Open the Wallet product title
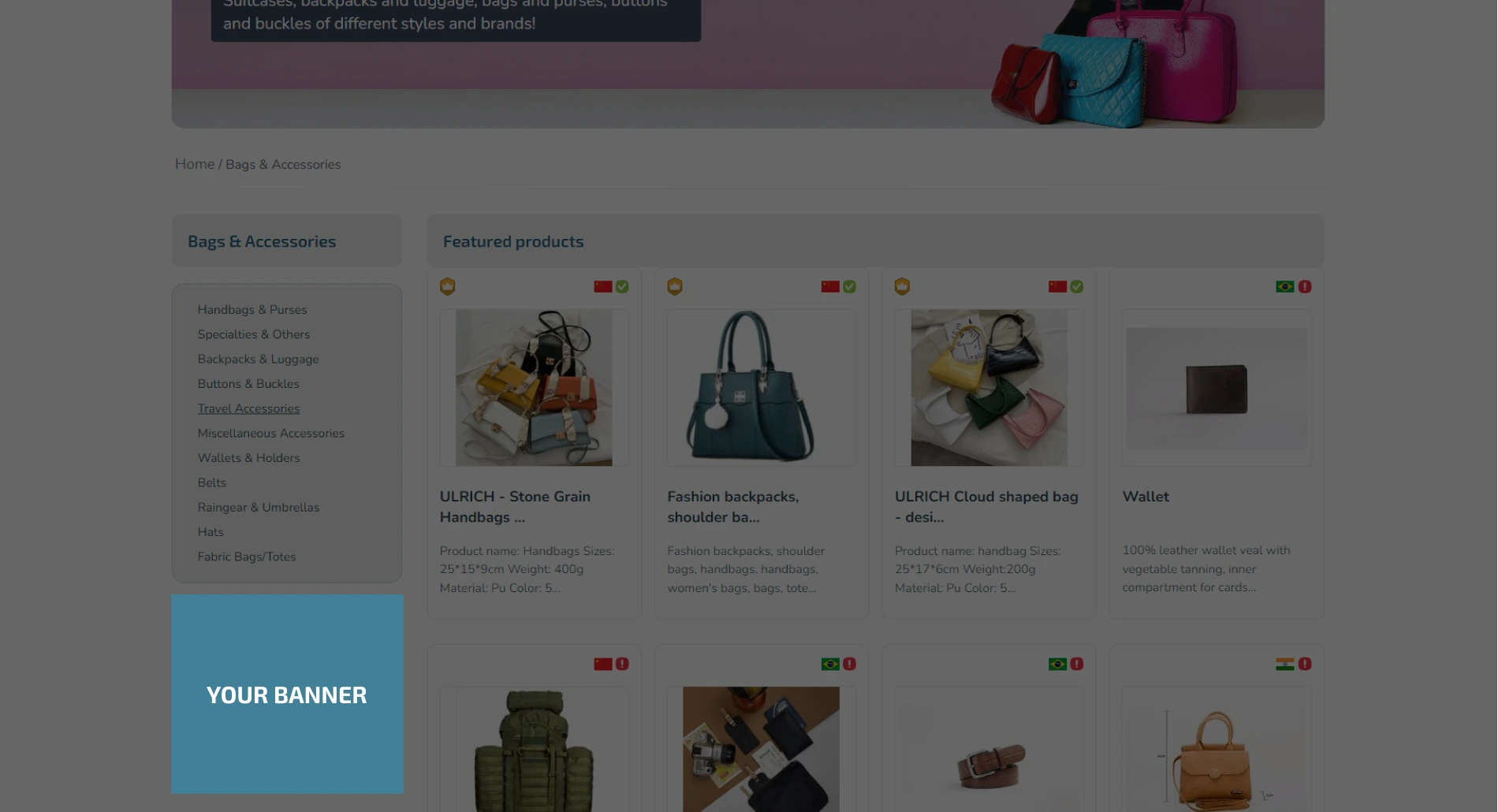Viewport: 1498px width, 812px height. [1146, 497]
